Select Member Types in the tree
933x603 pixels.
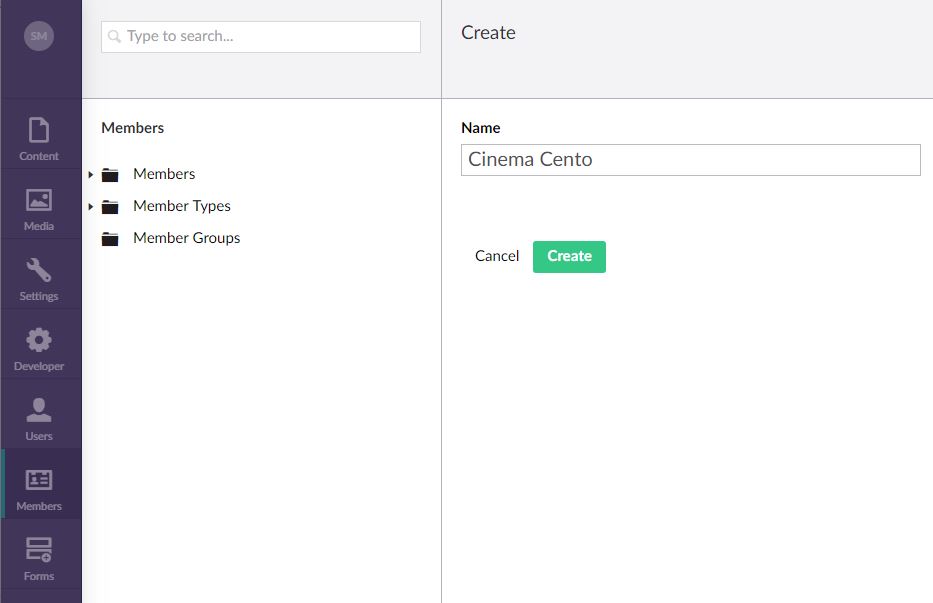pyautogui.click(x=181, y=206)
